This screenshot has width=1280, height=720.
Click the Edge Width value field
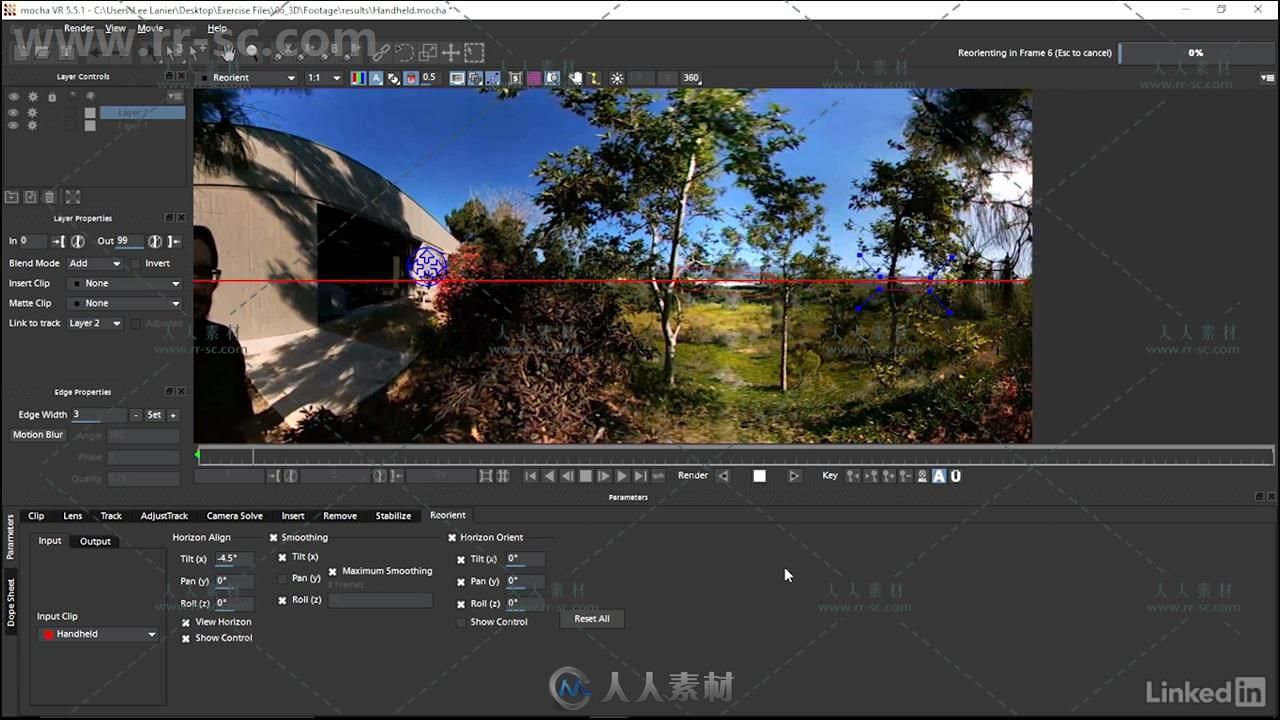point(98,415)
